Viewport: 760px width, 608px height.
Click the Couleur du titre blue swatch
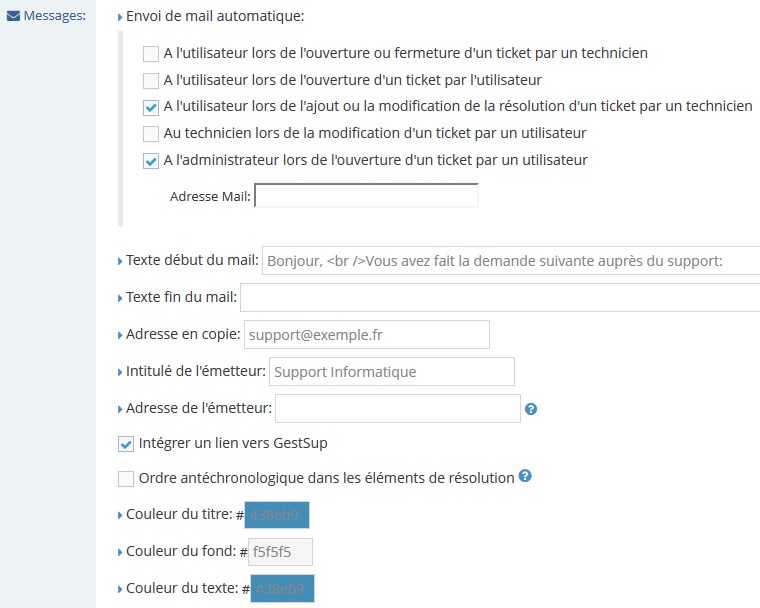[x=277, y=515]
